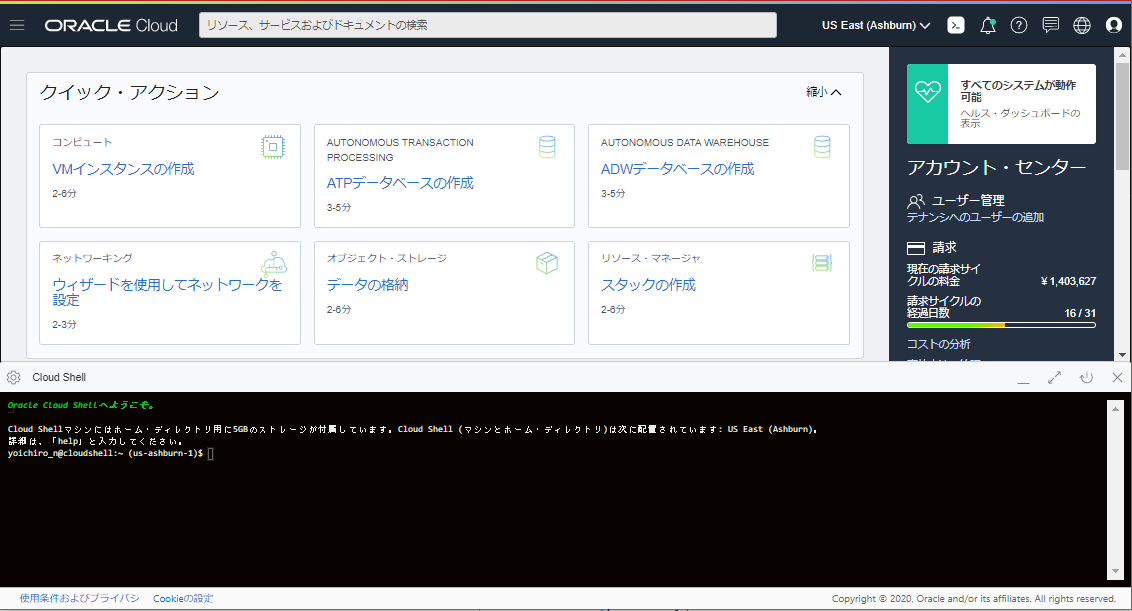The image size is (1132, 611).
Task: Collapse the Quick Actions section with 縮小
Action: click(x=824, y=92)
